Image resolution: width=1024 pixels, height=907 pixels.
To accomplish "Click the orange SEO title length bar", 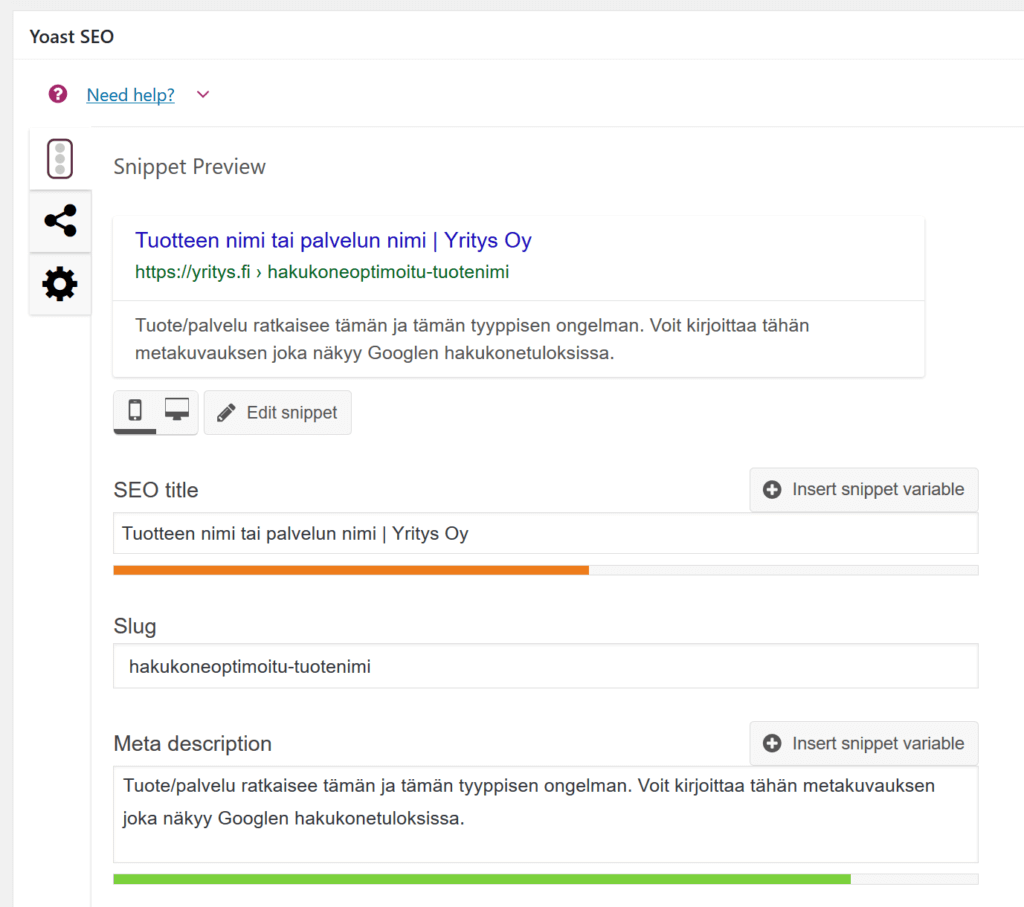I will 350,570.
